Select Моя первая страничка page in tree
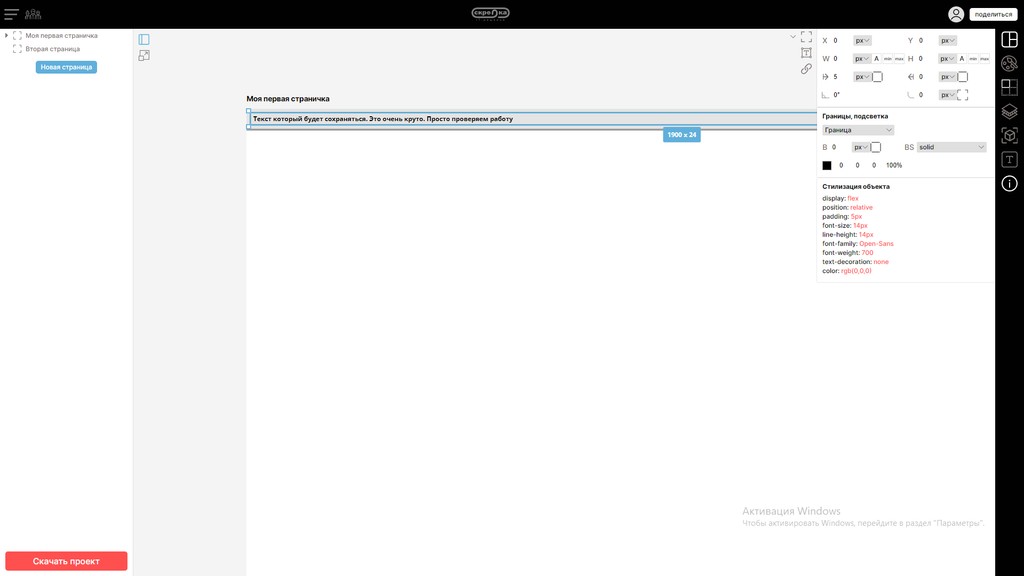This screenshot has height=576, width=1024. pyautogui.click(x=61, y=36)
